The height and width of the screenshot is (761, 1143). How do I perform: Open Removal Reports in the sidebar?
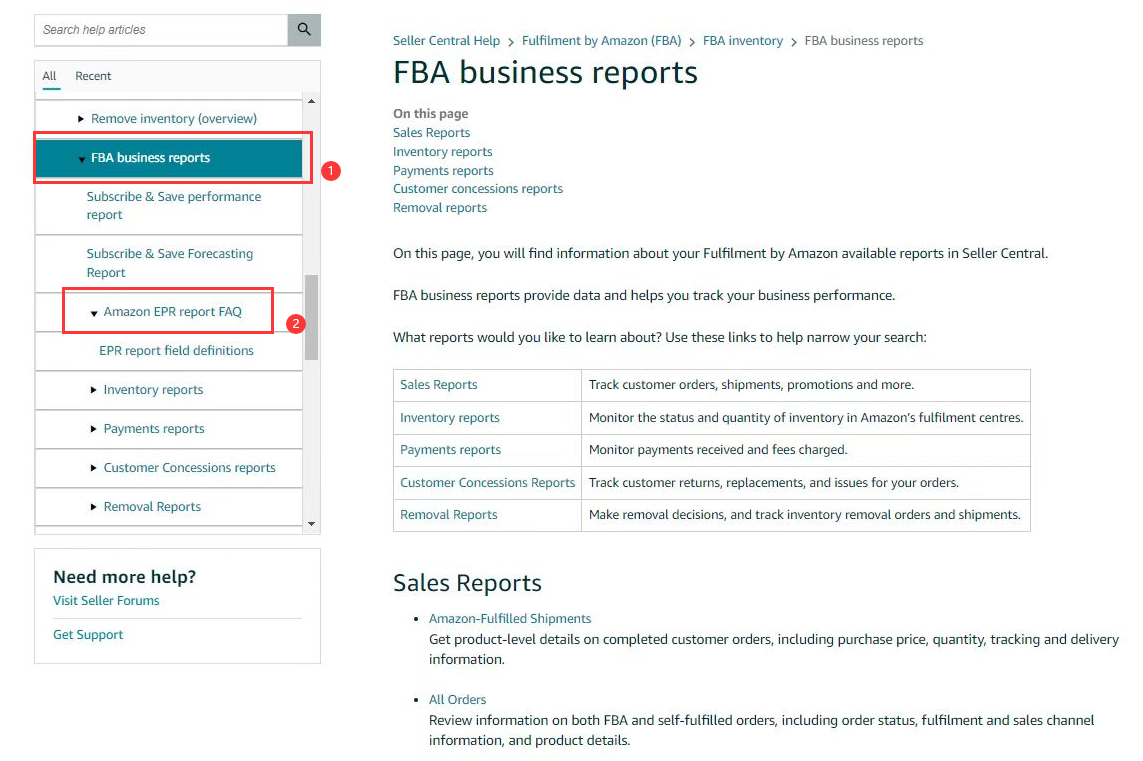click(x=152, y=507)
